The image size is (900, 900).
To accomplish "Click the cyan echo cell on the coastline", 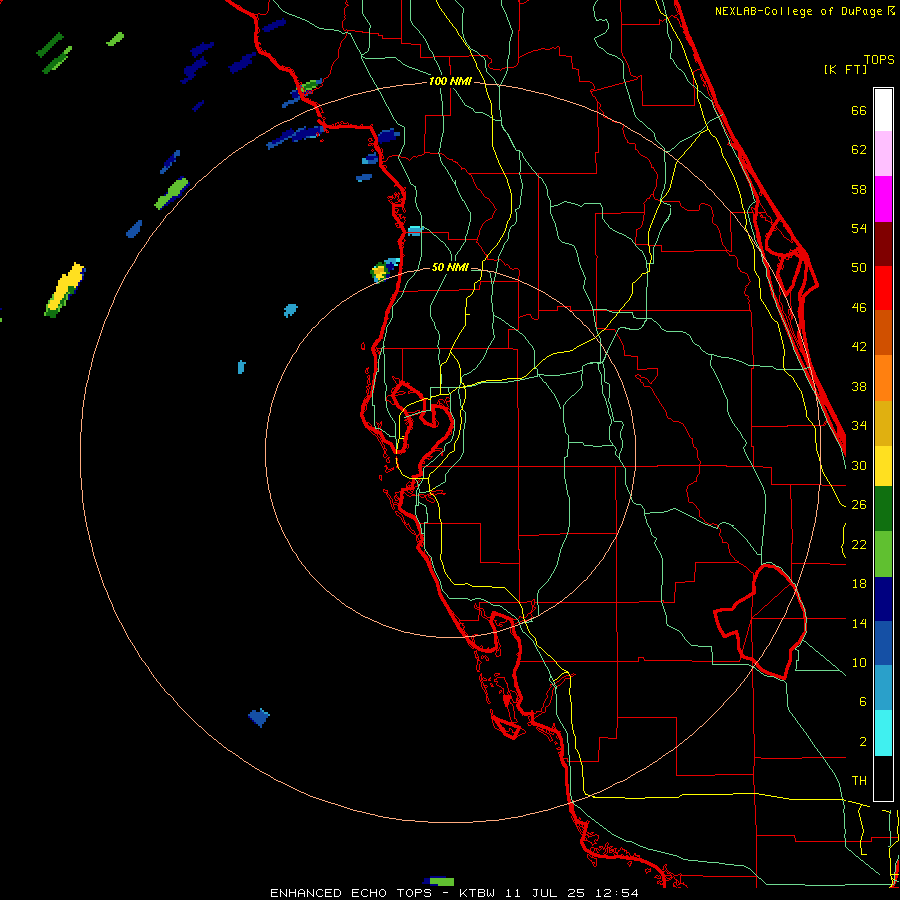I will (416, 231).
